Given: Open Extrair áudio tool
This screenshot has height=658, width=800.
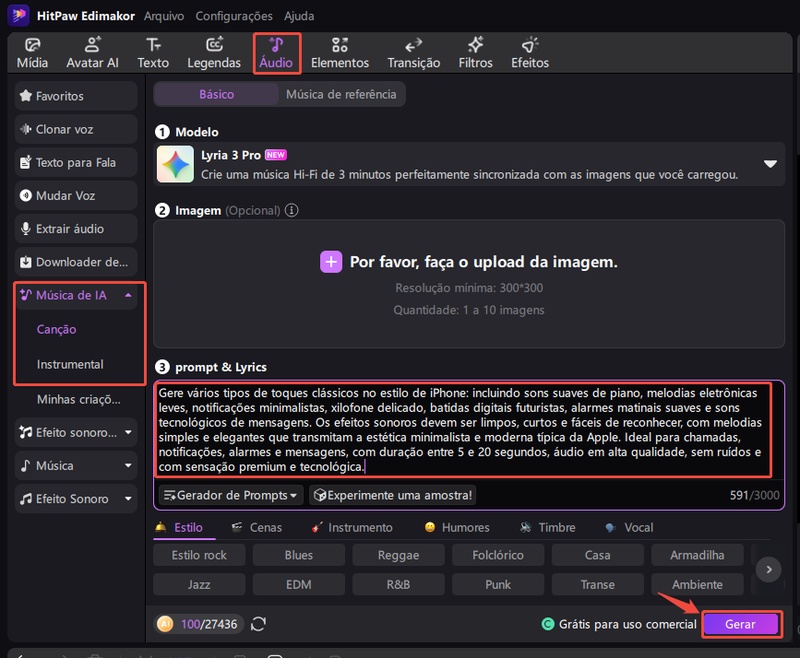Looking at the screenshot, I should pyautogui.click(x=76, y=229).
